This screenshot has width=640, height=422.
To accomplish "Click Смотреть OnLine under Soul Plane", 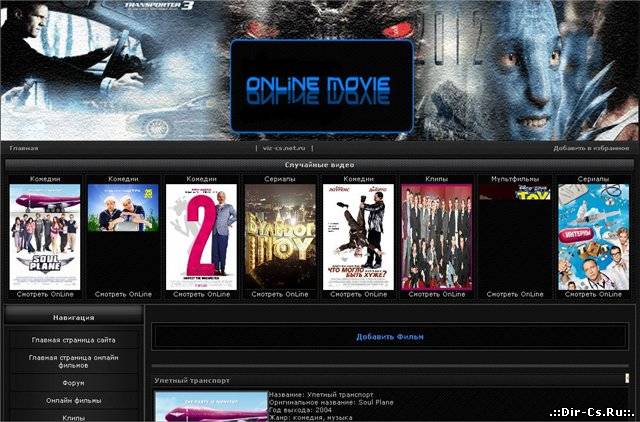I will coord(45,294).
